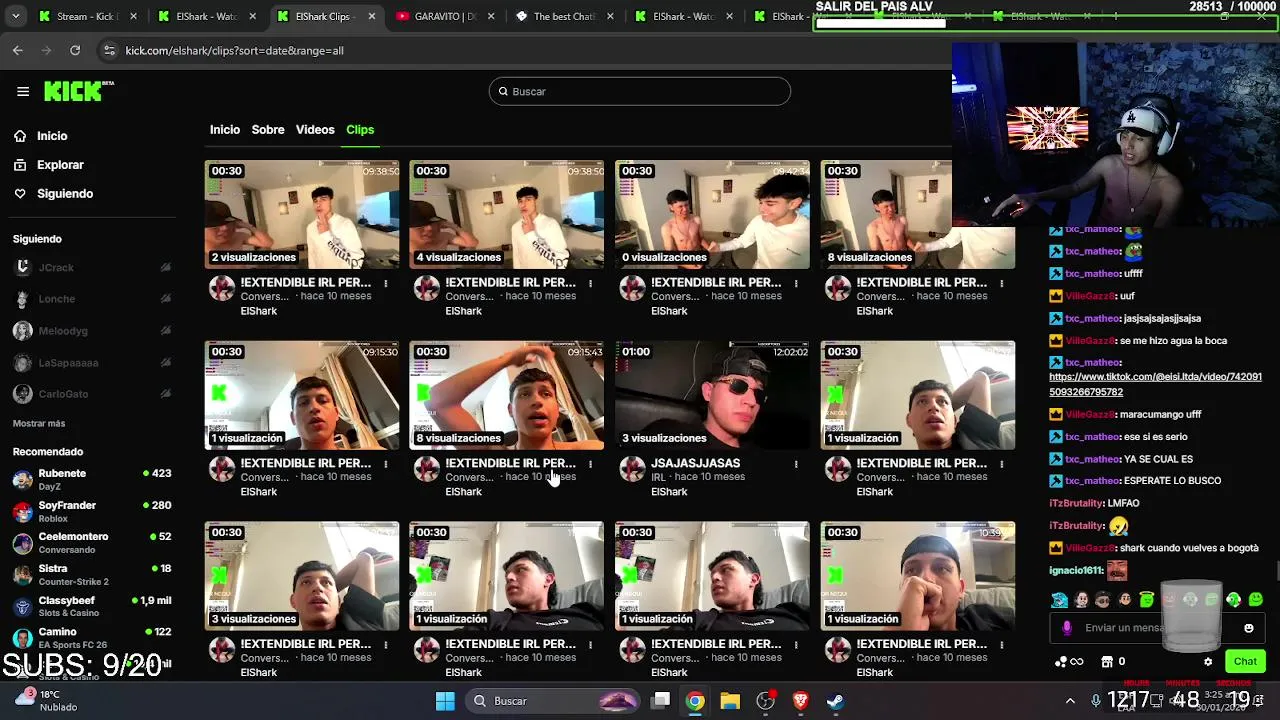
Task: Click the KICK logo
Action: point(78,91)
